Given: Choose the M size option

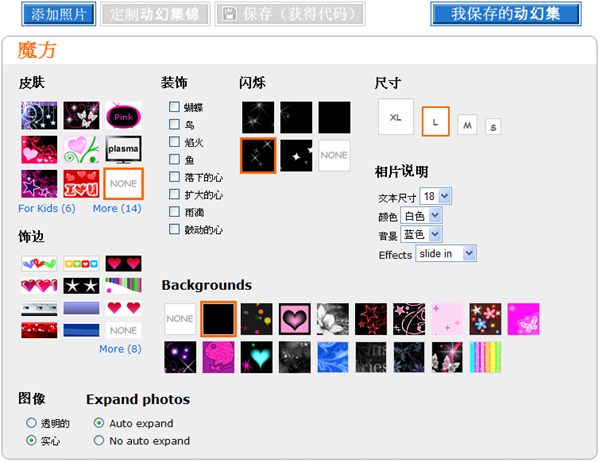Looking at the screenshot, I should [468, 125].
